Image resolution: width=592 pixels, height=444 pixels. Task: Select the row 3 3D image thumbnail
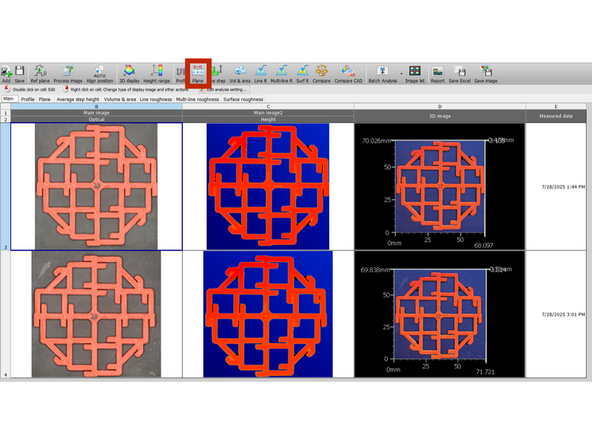point(439,187)
